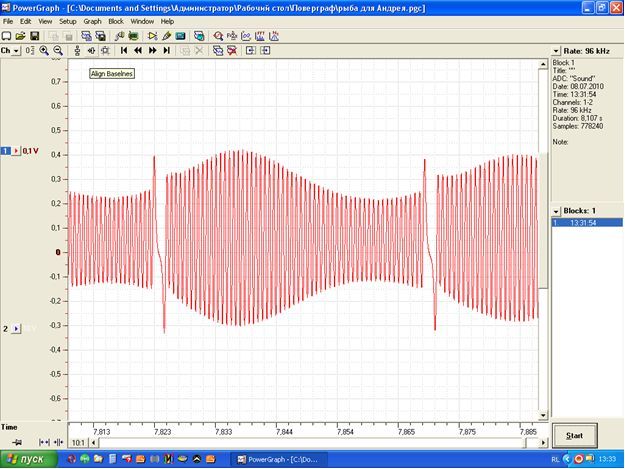The height and width of the screenshot is (469, 625).
Task: Toggle channel 2 visibility arrow
Action: coord(16,329)
